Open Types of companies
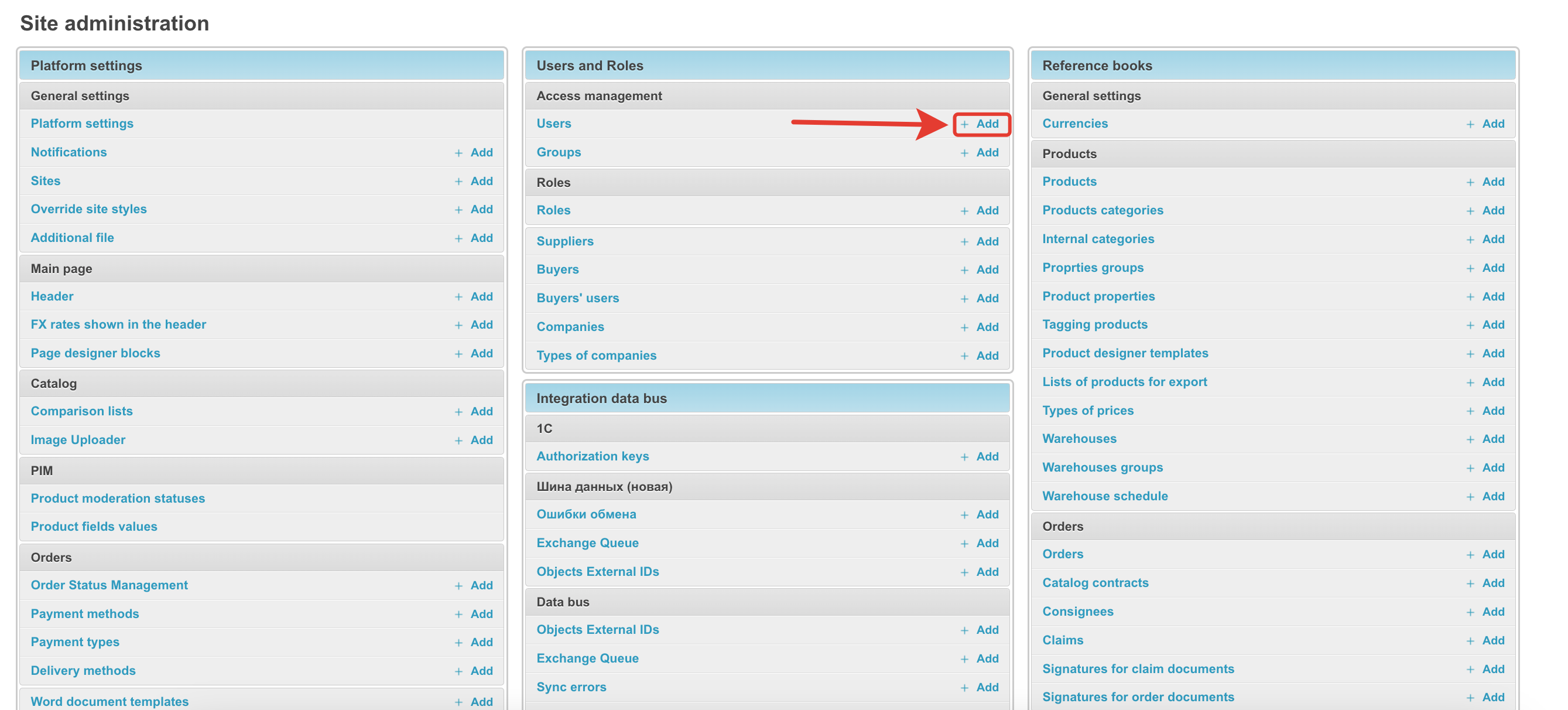This screenshot has height=710, width=1568. tap(597, 356)
